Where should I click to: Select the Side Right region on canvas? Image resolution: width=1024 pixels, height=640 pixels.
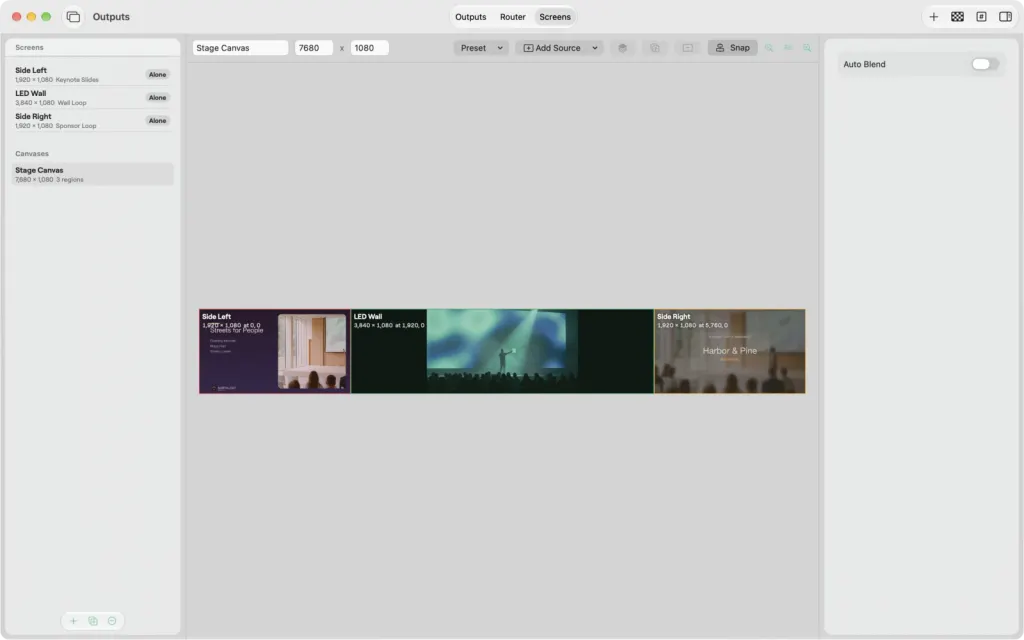pyautogui.click(x=729, y=351)
